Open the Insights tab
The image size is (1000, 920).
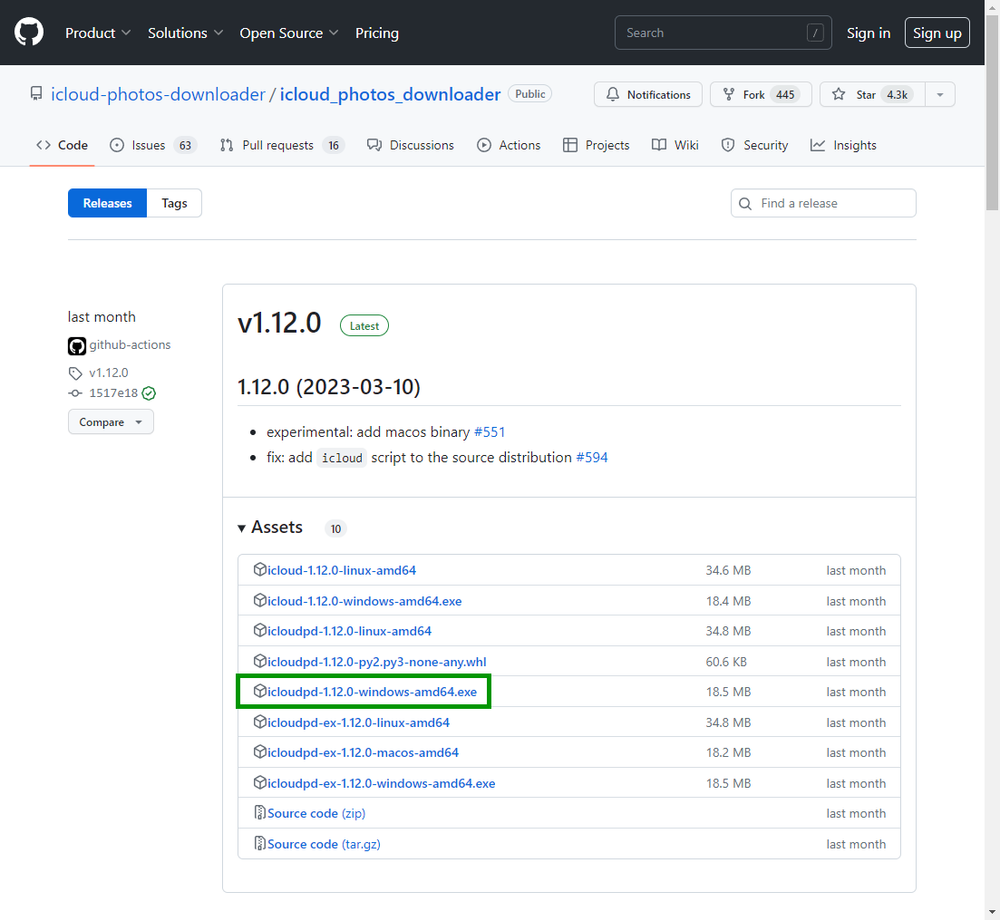pyautogui.click(x=843, y=145)
